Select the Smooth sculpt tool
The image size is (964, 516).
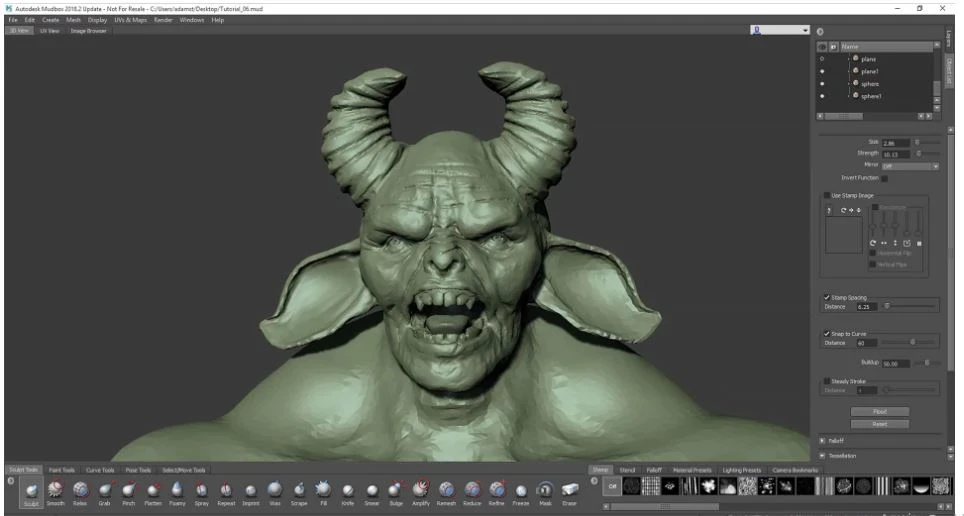tap(55, 490)
